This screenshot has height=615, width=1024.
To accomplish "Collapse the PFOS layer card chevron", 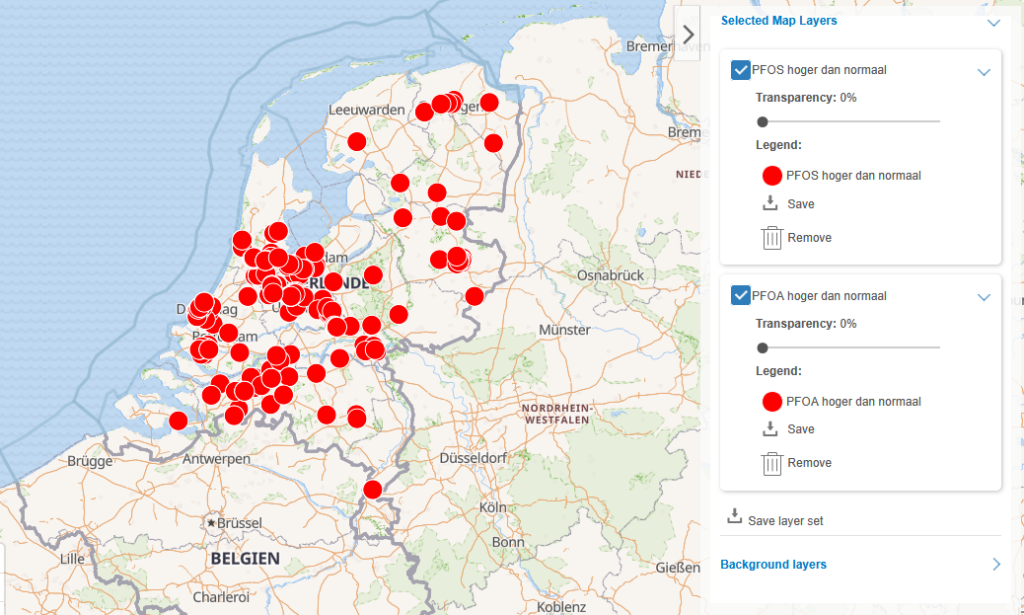I will coord(984,72).
